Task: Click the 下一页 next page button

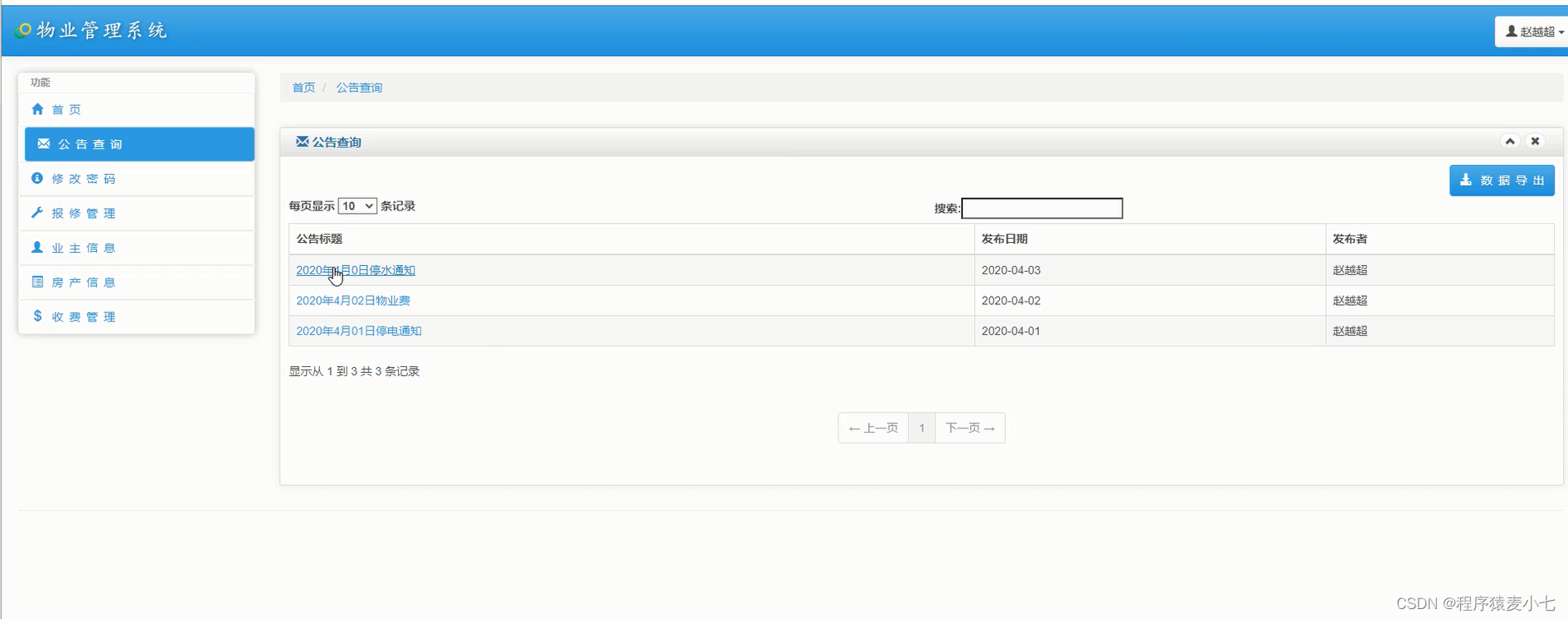Action: tap(970, 428)
